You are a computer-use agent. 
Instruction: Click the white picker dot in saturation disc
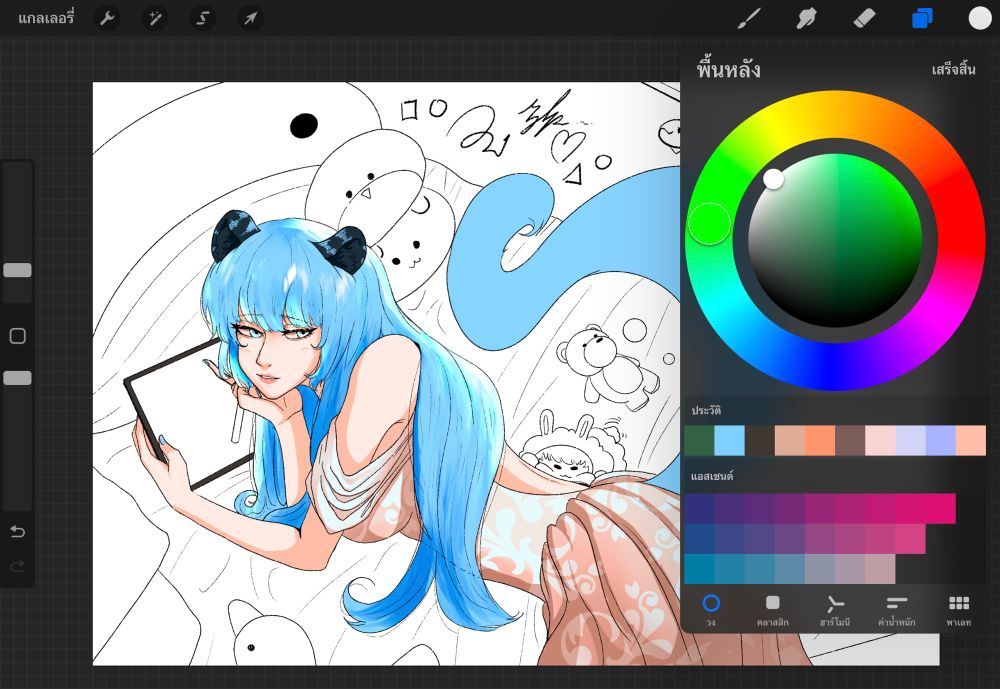(774, 179)
